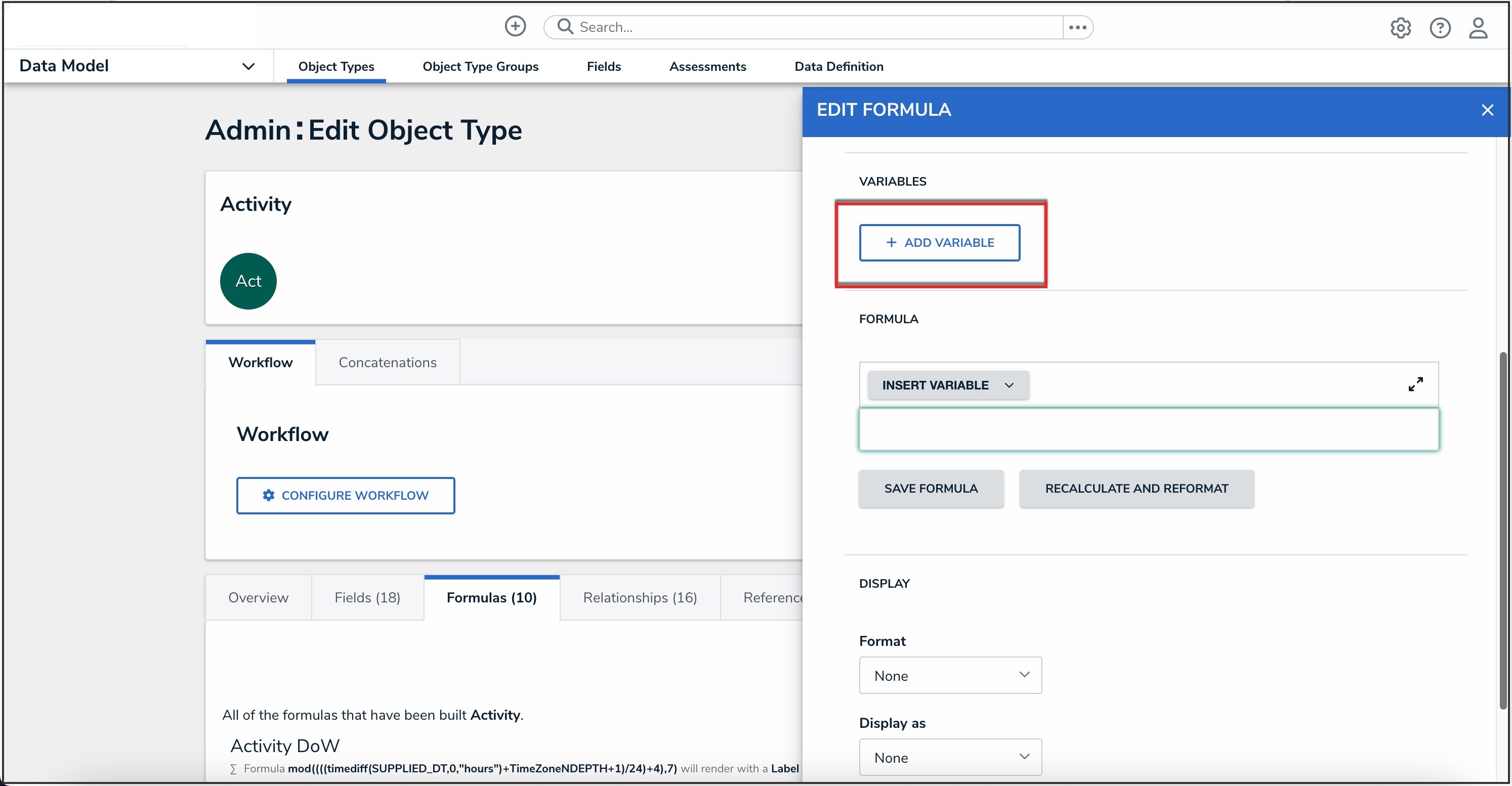The width and height of the screenshot is (1512, 786).
Task: Expand the Data Model dropdown
Action: [248, 66]
